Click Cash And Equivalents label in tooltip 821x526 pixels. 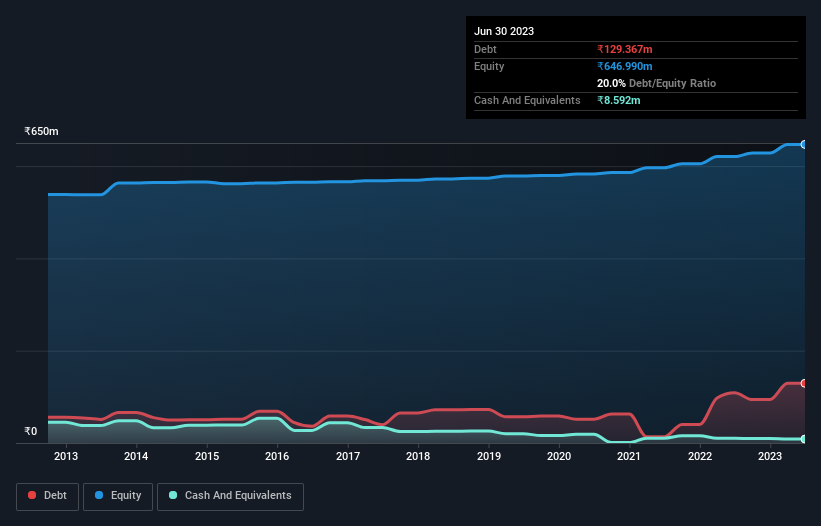tap(527, 100)
